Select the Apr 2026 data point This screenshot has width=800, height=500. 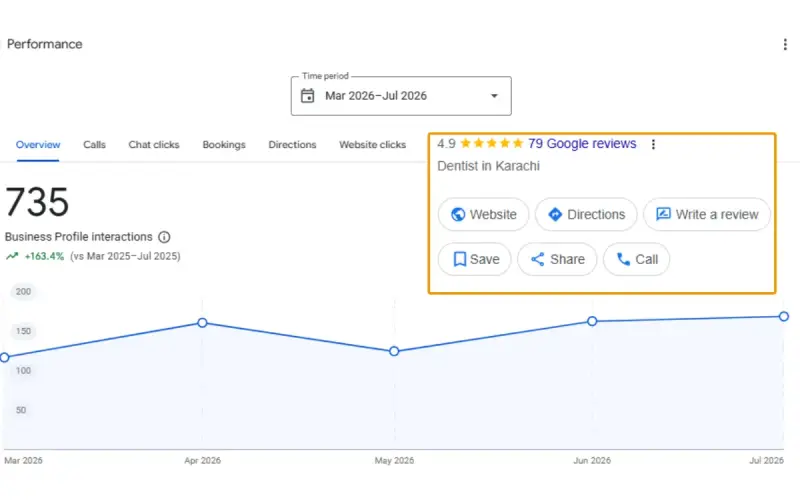click(x=203, y=323)
